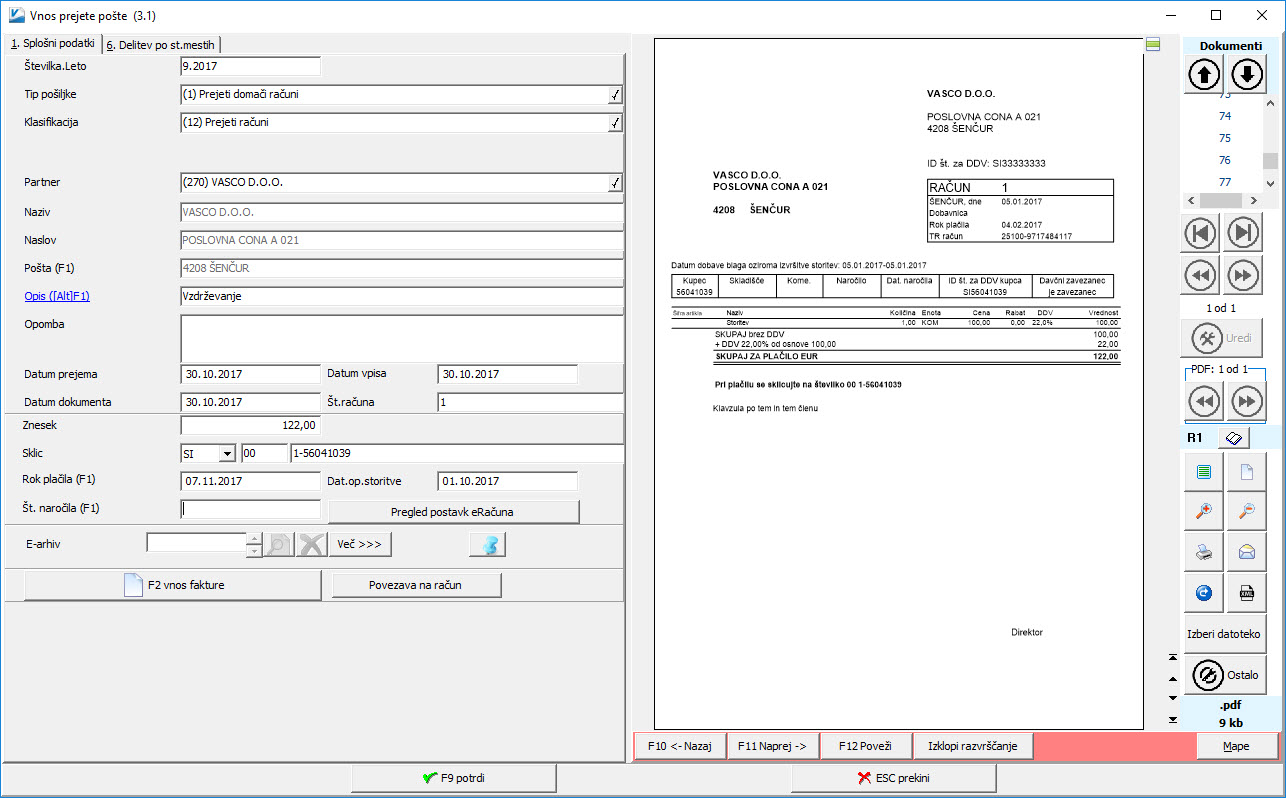Move to next document with down arrow
This screenshot has width=1286, height=798.
tap(1248, 75)
